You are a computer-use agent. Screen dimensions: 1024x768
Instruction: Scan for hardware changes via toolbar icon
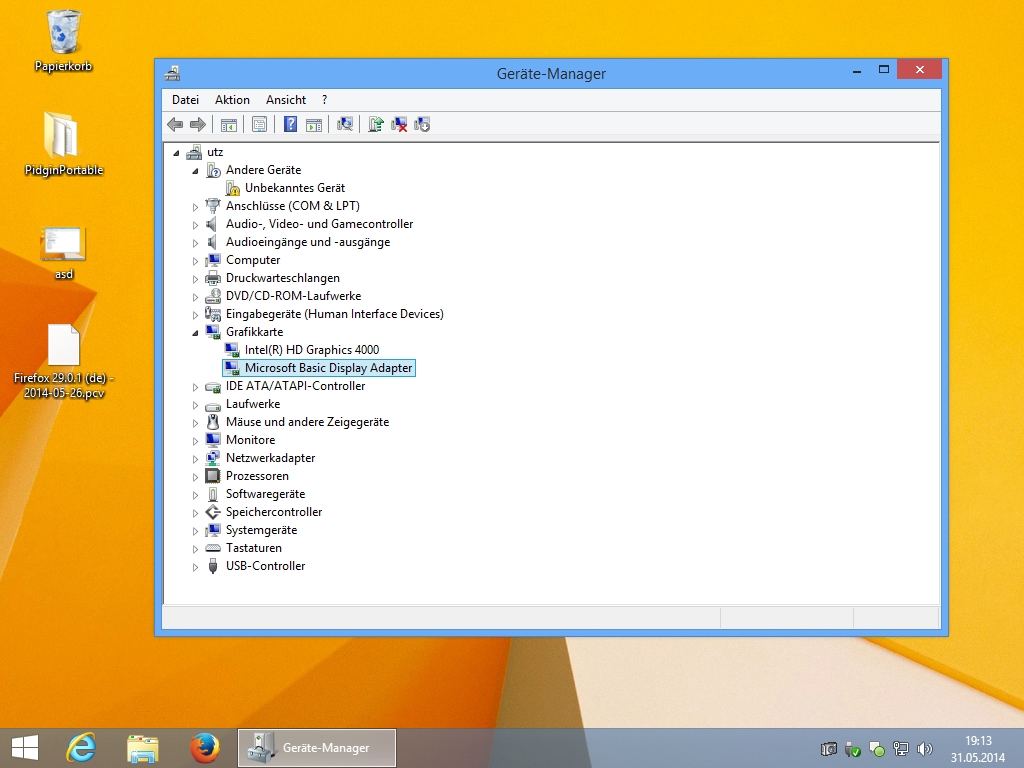tap(345, 124)
